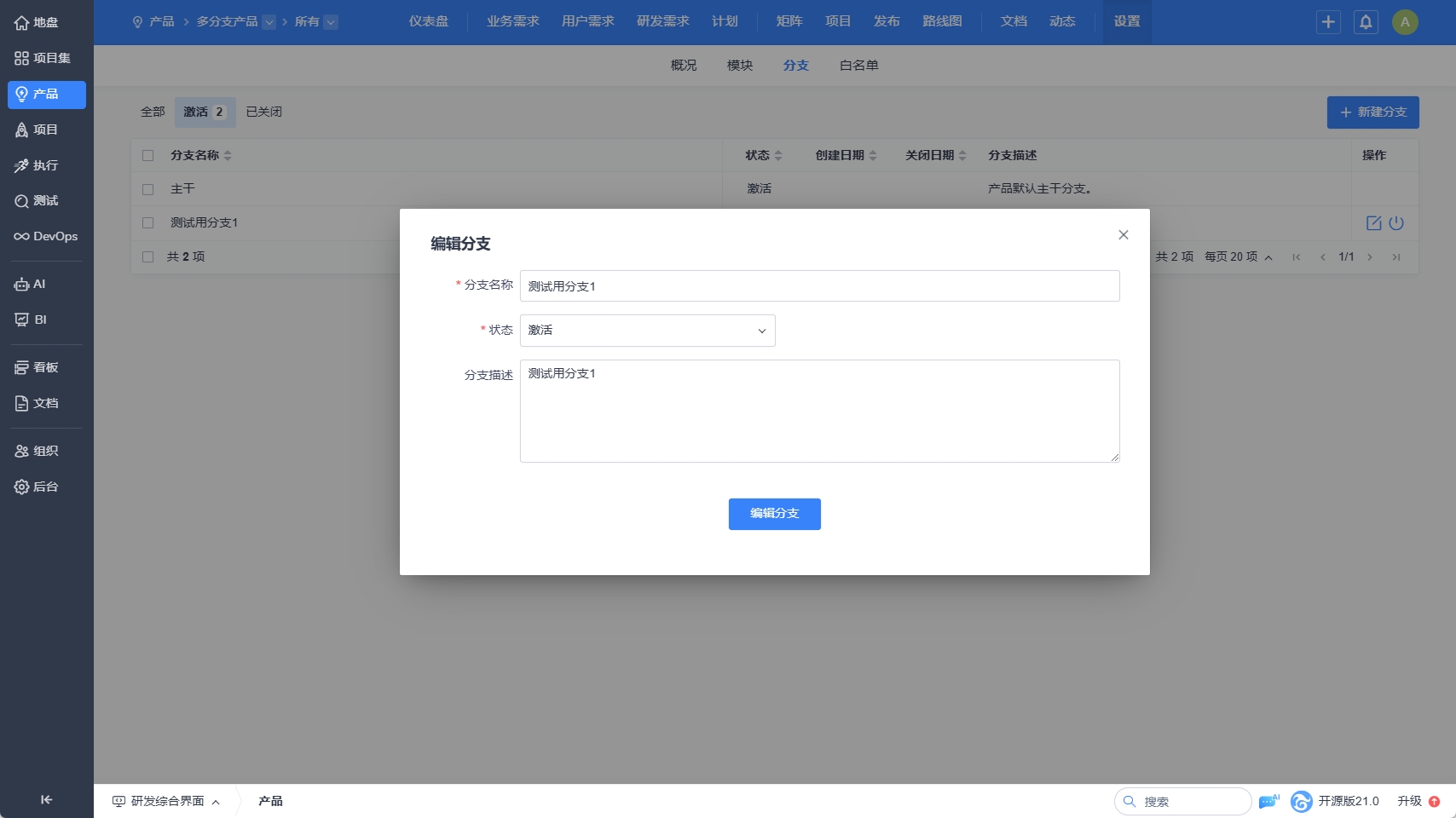This screenshot has width=1456, height=818.
Task: Click the 分支描述 text area
Action: point(820,412)
